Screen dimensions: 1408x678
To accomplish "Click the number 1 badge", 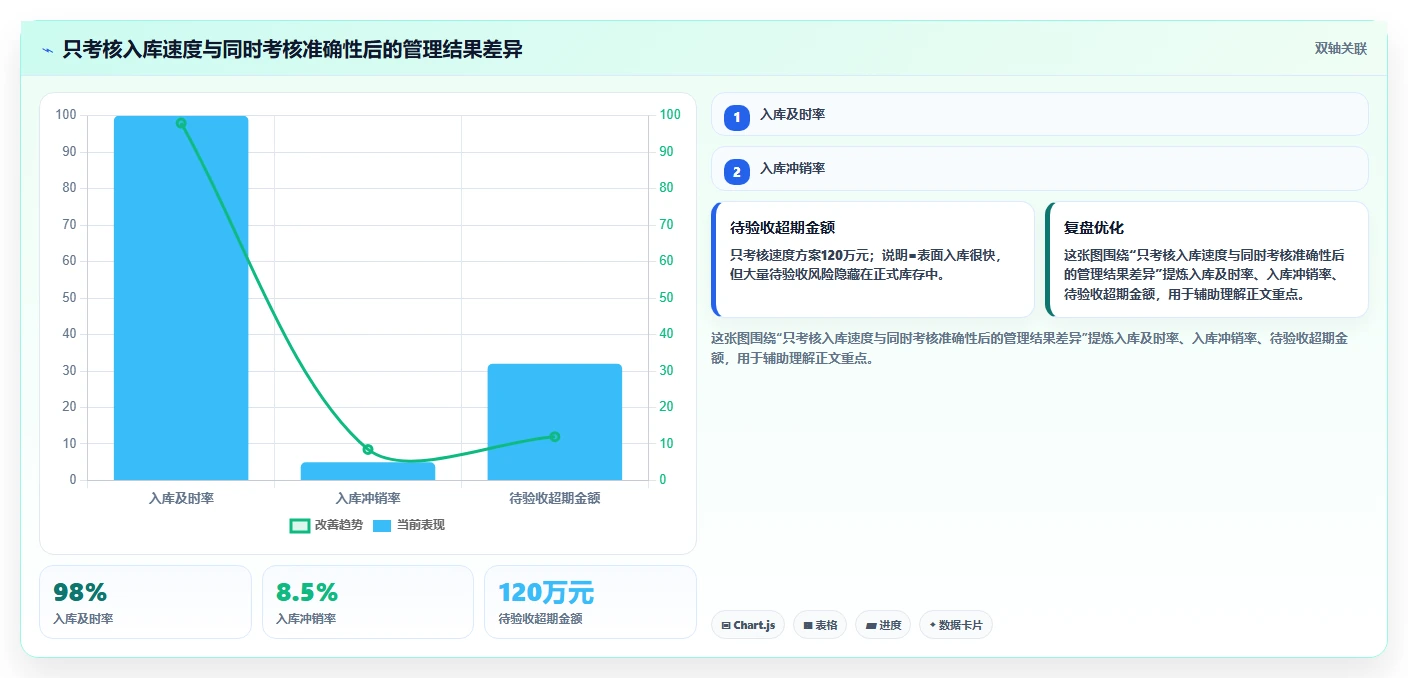I will (737, 118).
